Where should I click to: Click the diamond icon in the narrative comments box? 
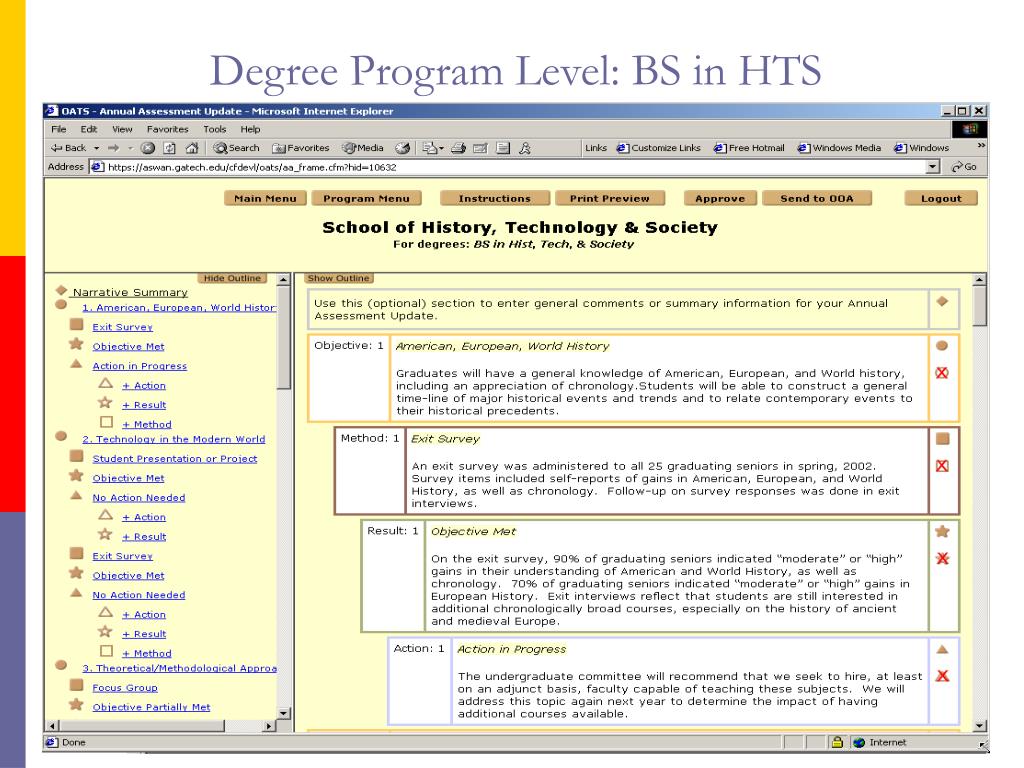(942, 302)
